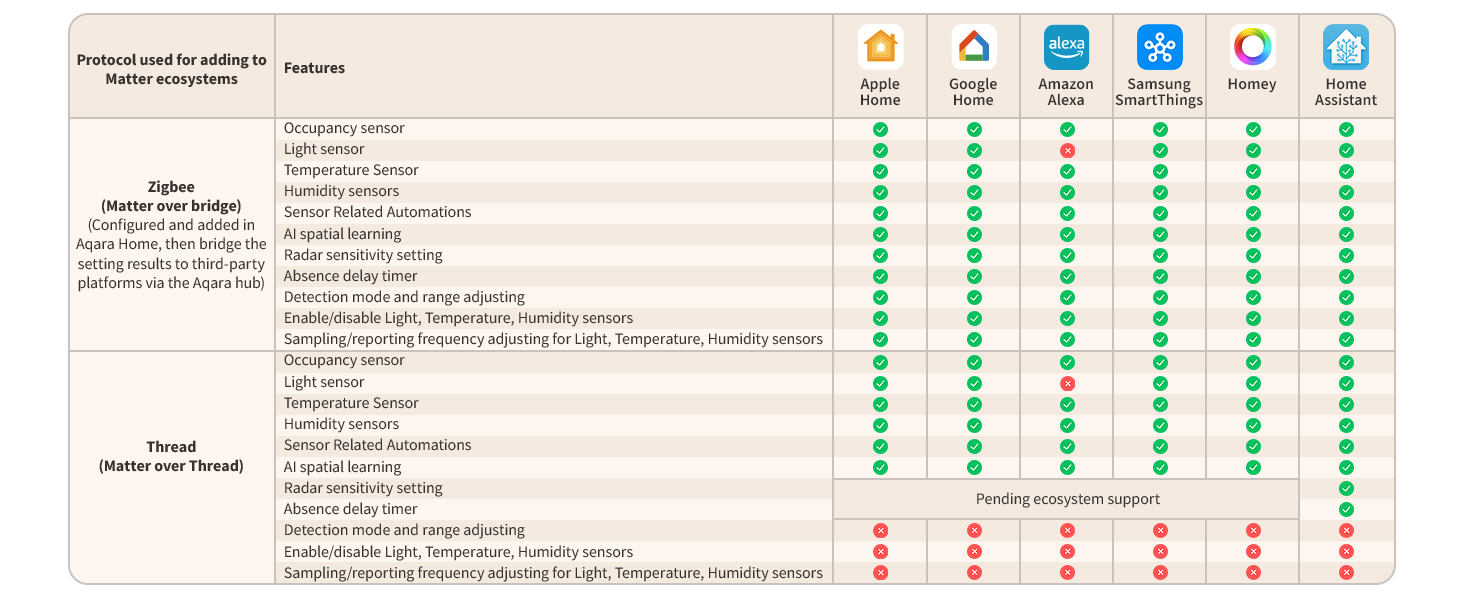Click Thread Radar sensitivity check under Home Assistant
Viewport: 1464px width, 600px height.
tap(1346, 488)
